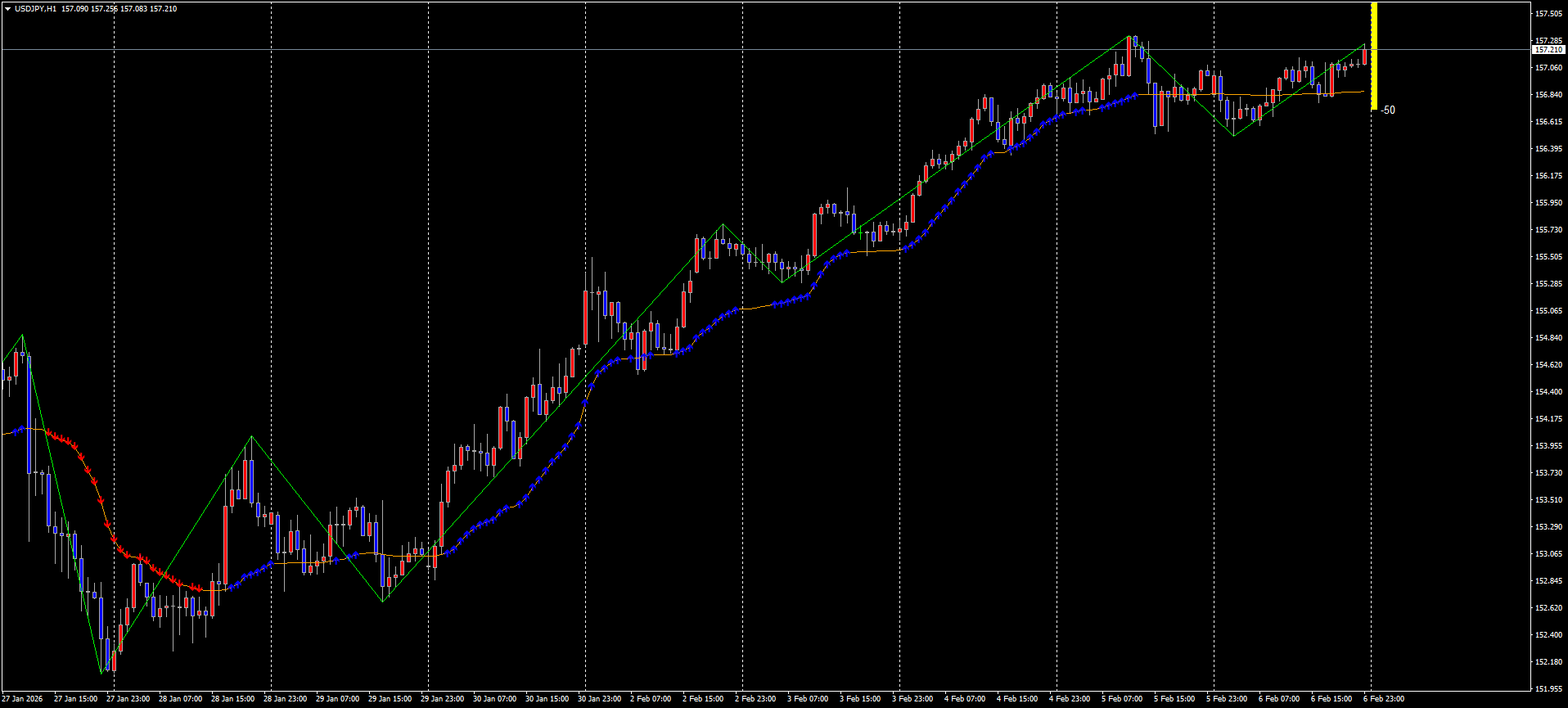Click the USDJPY,H1 symbol title text
This screenshot has width=1568, height=708.
coord(36,9)
